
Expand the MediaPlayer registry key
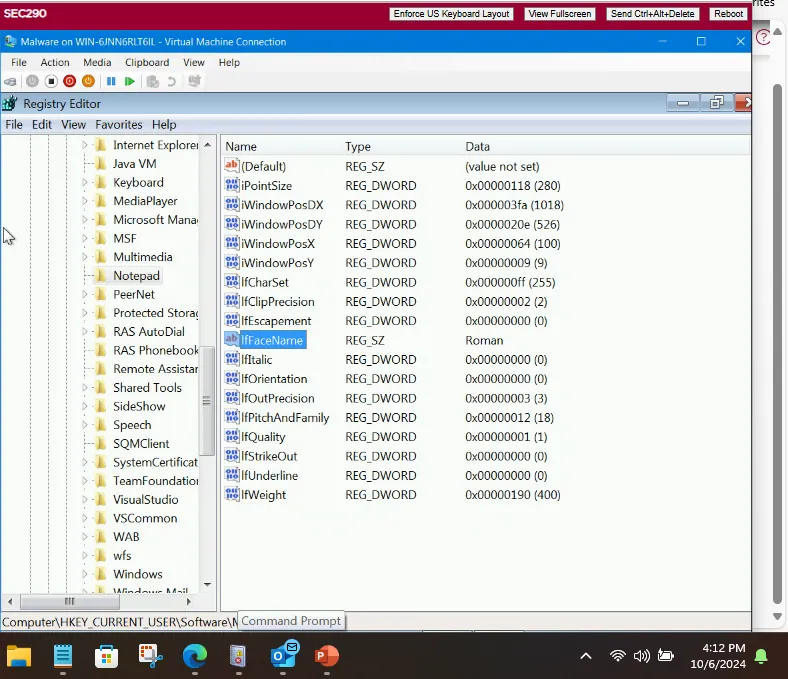coord(84,201)
